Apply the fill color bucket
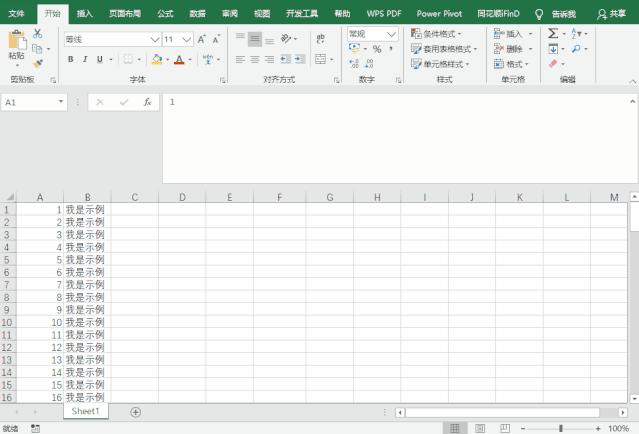The width and height of the screenshot is (639, 434). (157, 59)
